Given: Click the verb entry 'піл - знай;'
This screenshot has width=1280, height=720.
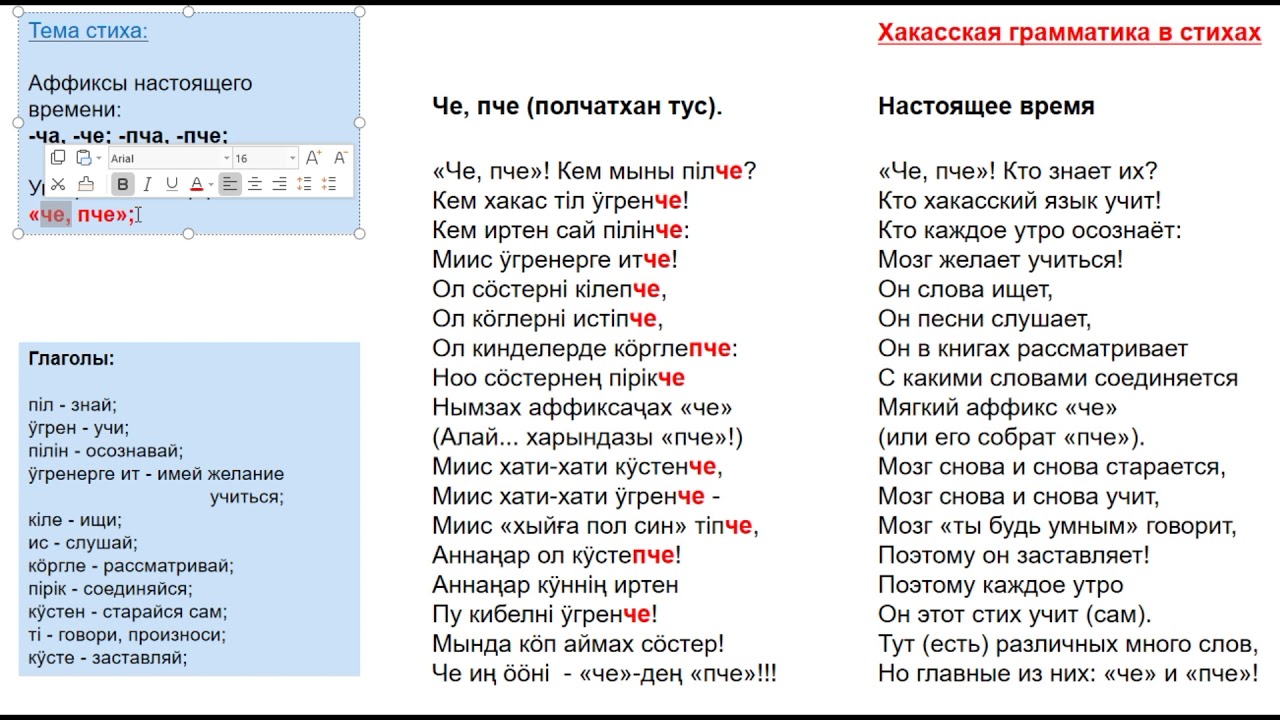Looking at the screenshot, I should point(73,405).
